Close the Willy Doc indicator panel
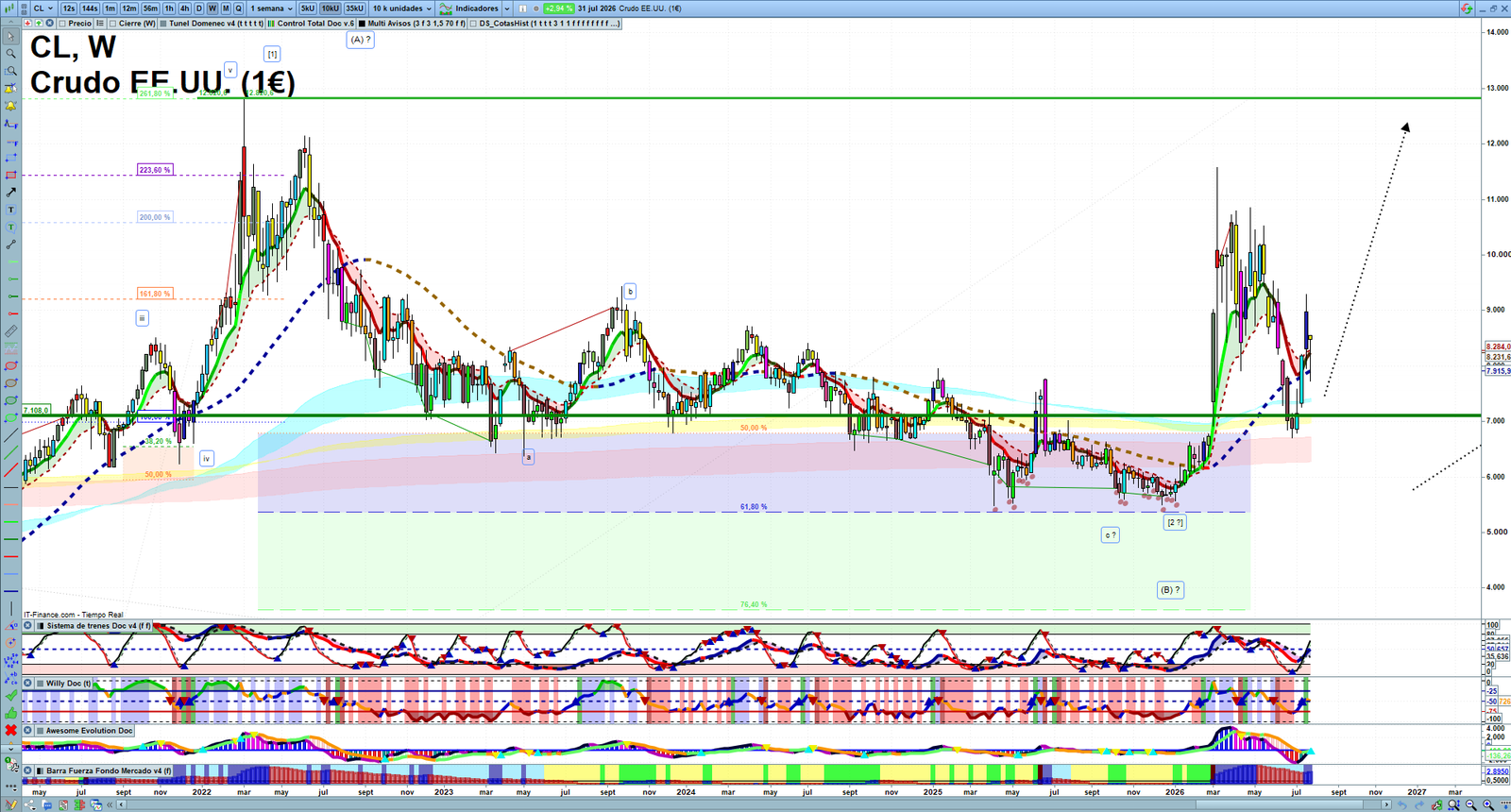This screenshot has width=1511, height=812. click(x=27, y=683)
